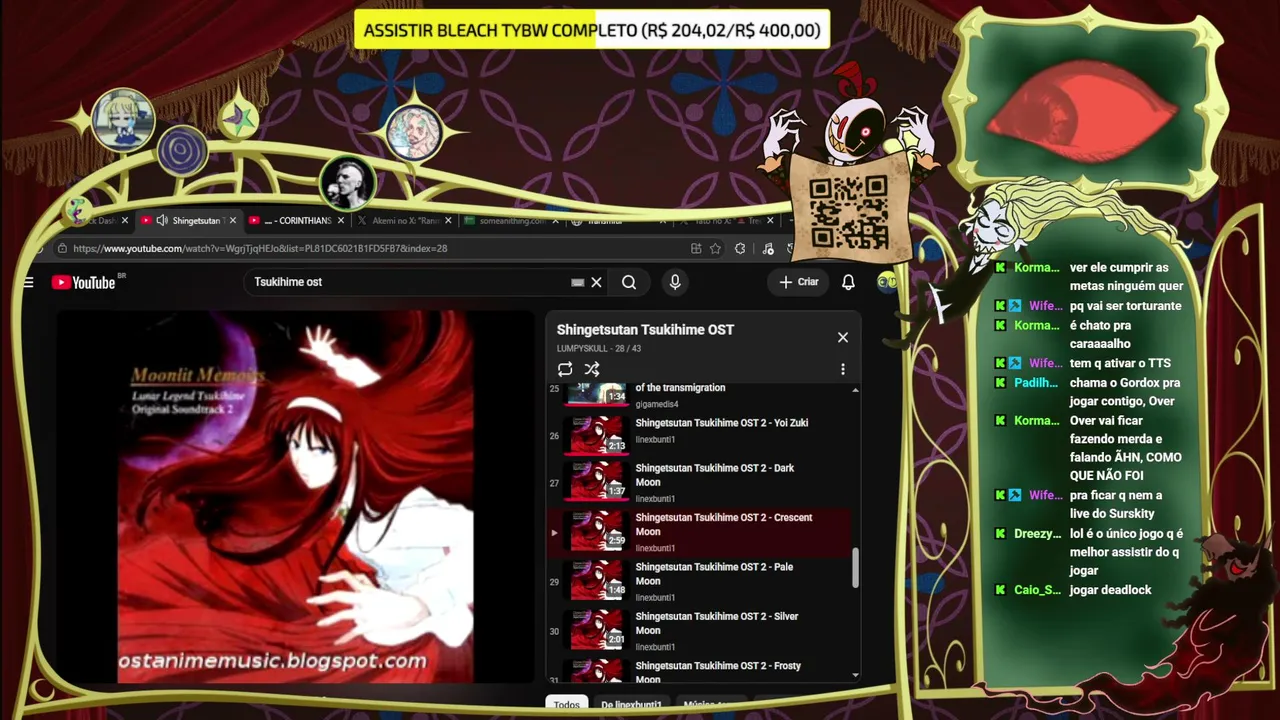Switch to the Akemi no X tab
1280x720 pixels.
tap(405, 220)
